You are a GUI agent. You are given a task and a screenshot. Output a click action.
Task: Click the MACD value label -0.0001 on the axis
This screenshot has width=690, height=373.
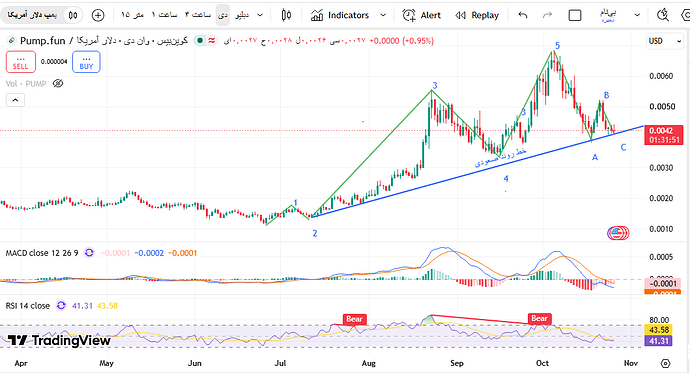pyautogui.click(x=664, y=283)
